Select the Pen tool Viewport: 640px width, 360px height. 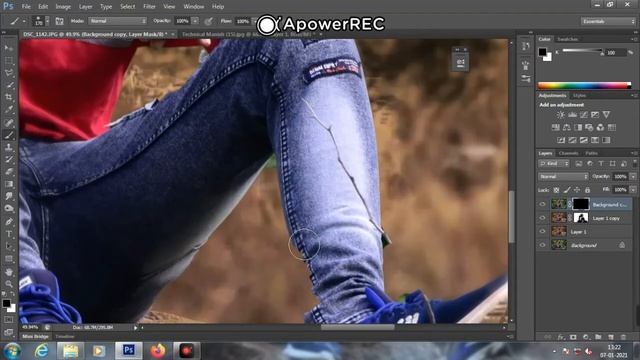pos(9,222)
